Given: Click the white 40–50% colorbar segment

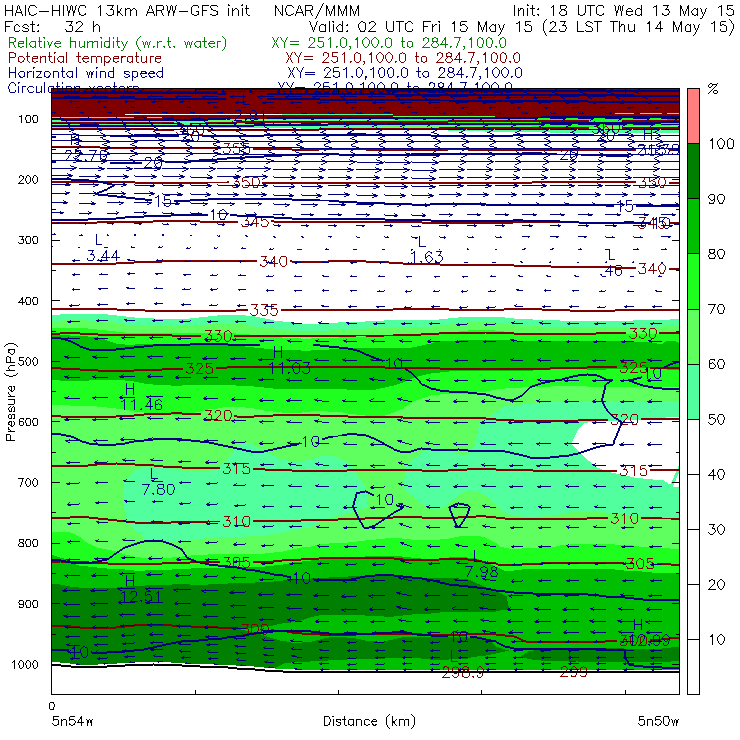Looking at the screenshot, I should click(693, 446).
